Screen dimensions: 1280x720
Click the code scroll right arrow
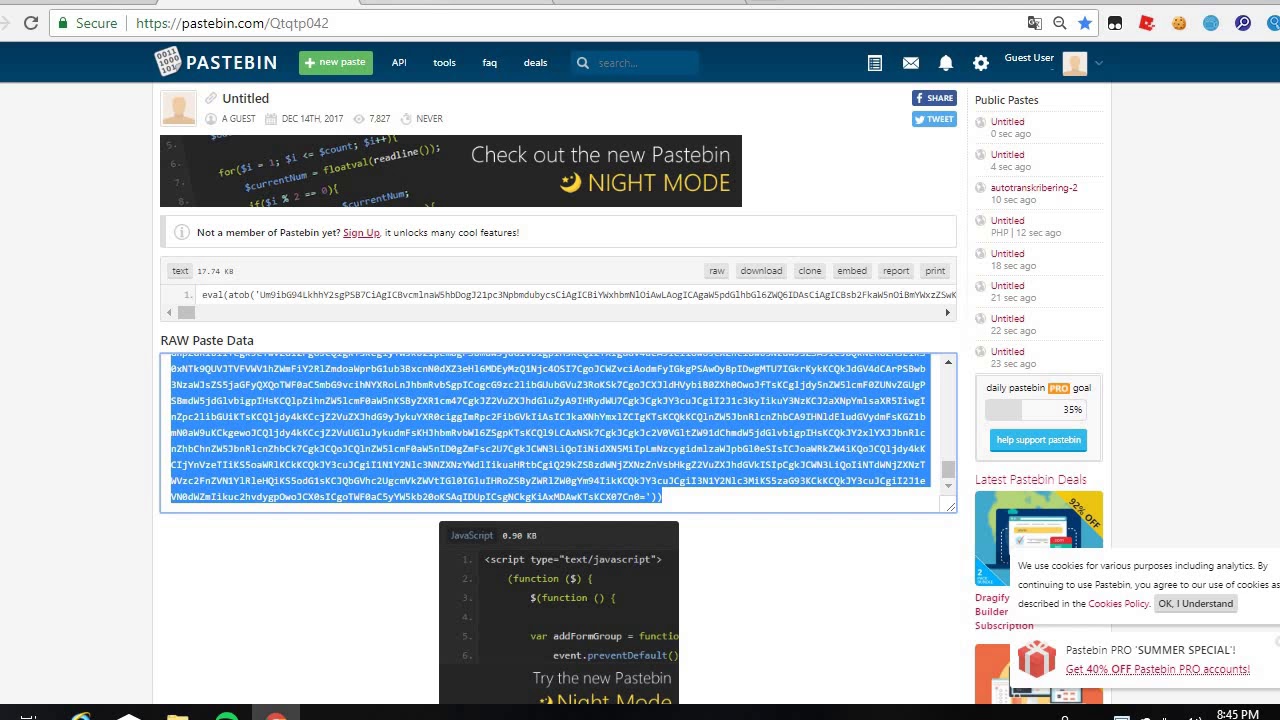click(948, 313)
